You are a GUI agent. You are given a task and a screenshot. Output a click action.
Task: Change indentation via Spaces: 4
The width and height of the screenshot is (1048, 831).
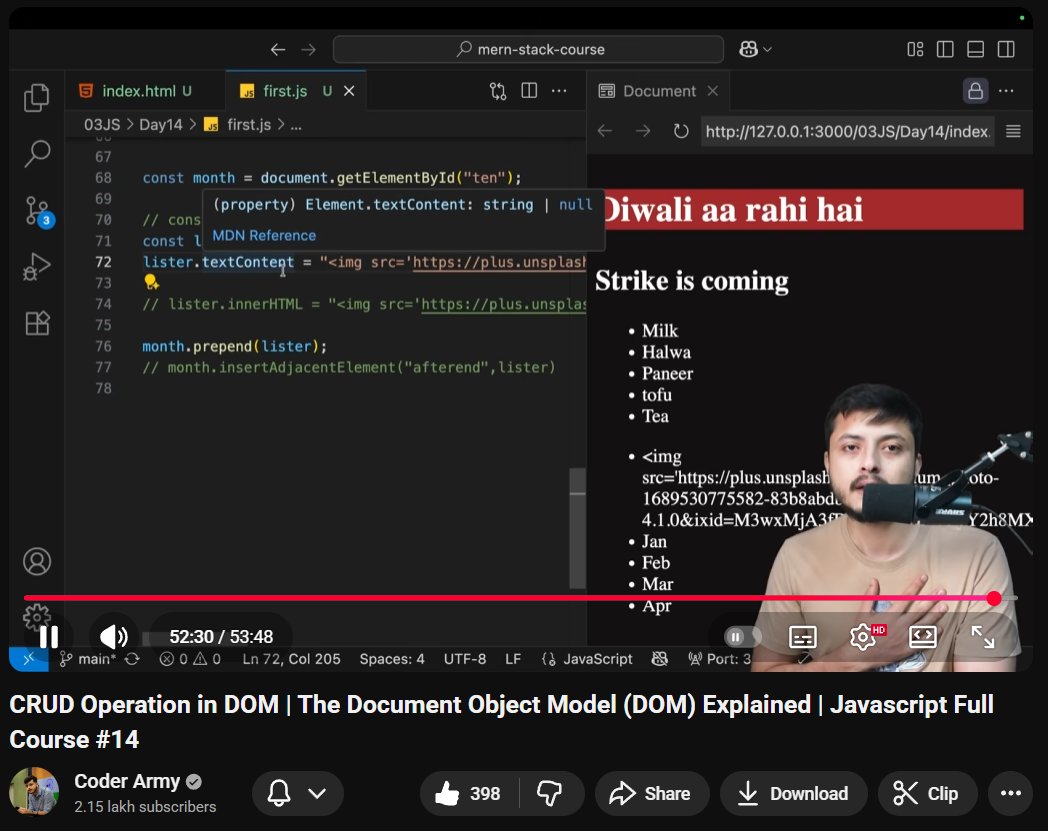392,659
